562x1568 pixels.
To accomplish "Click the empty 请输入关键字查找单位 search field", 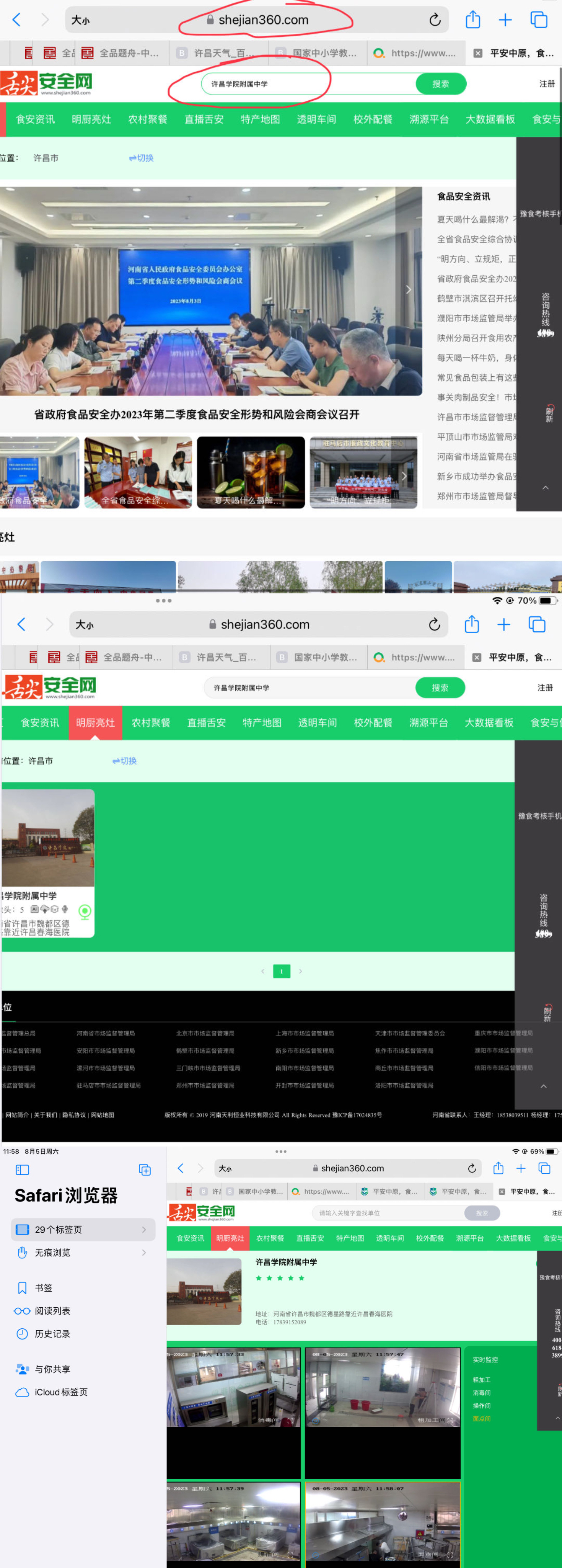I will coord(389,1213).
